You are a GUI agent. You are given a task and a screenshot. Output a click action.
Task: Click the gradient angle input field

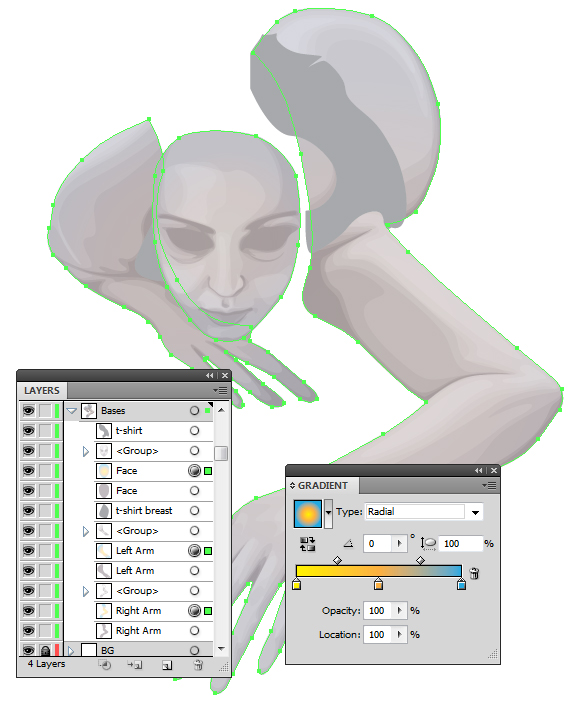[x=379, y=543]
